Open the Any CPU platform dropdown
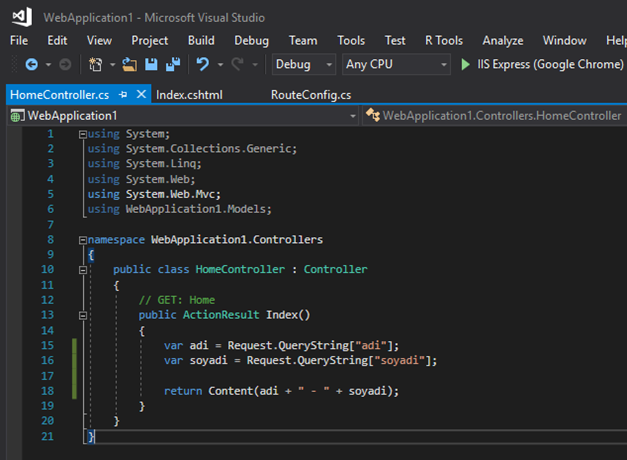The image size is (627, 460). (x=396, y=64)
